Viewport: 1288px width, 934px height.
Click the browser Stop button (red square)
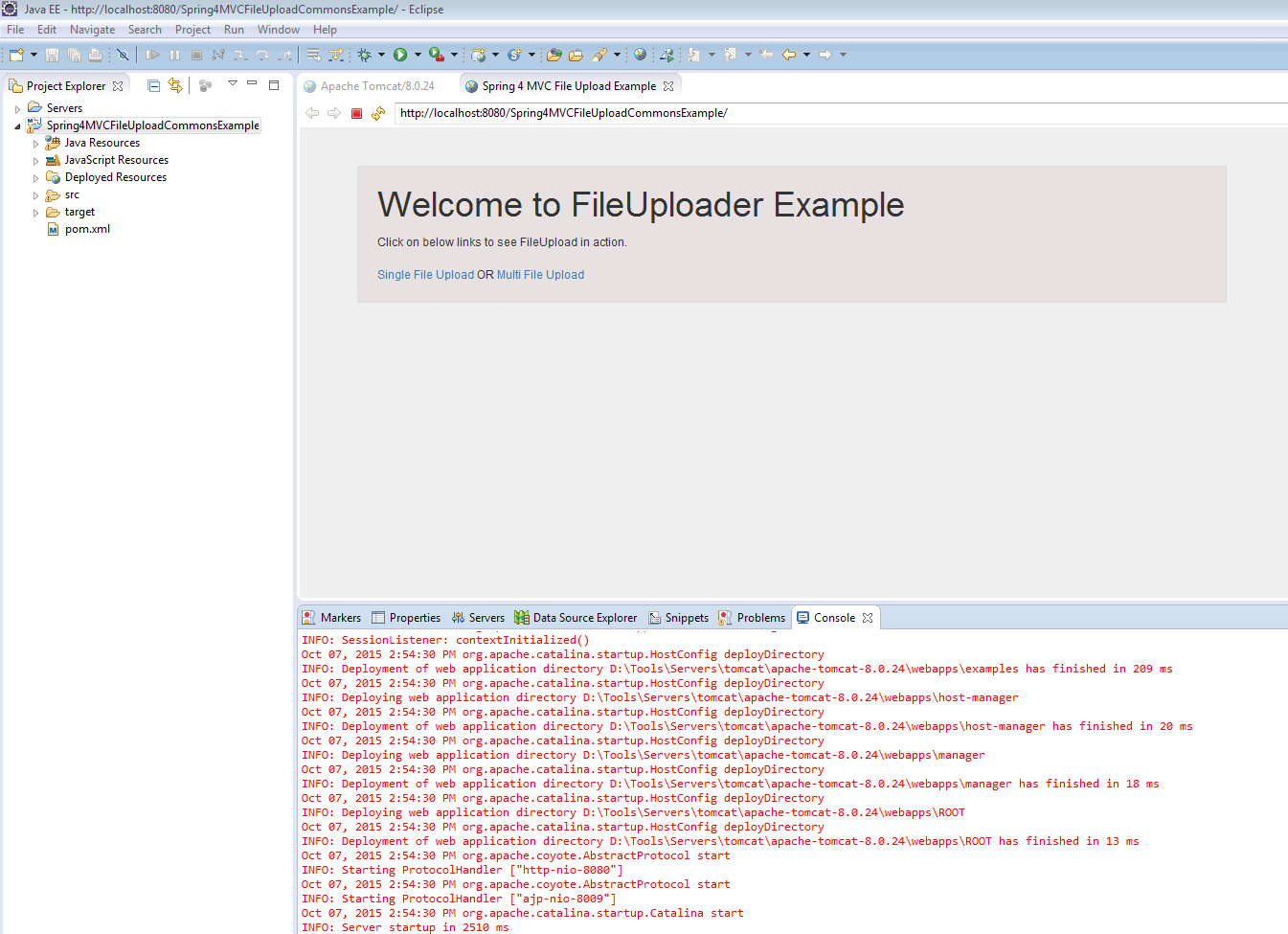pos(356,113)
